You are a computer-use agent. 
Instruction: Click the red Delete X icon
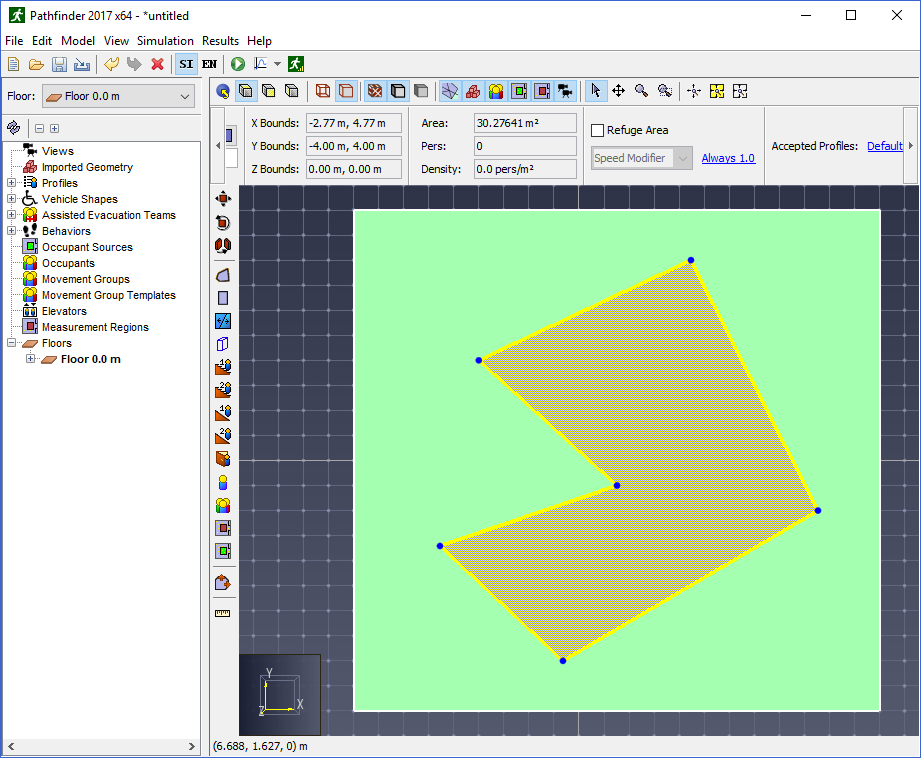157,64
